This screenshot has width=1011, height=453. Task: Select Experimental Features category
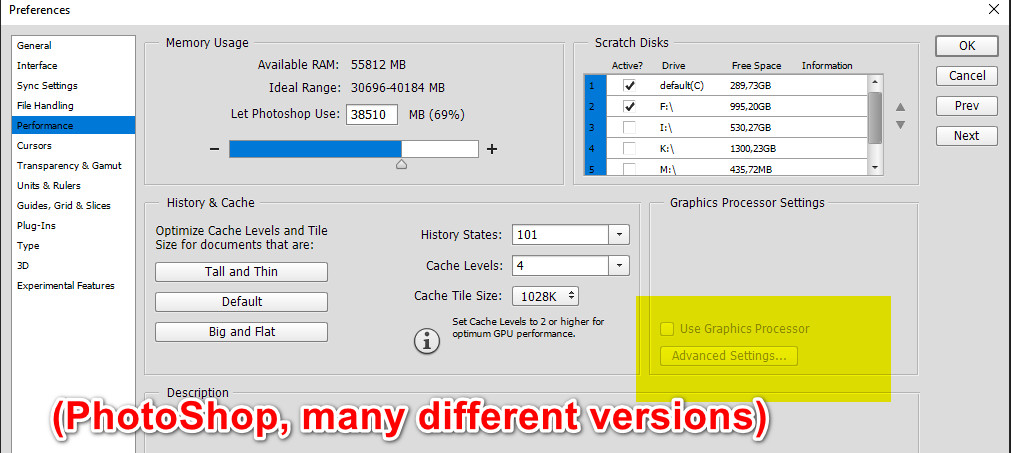(66, 285)
